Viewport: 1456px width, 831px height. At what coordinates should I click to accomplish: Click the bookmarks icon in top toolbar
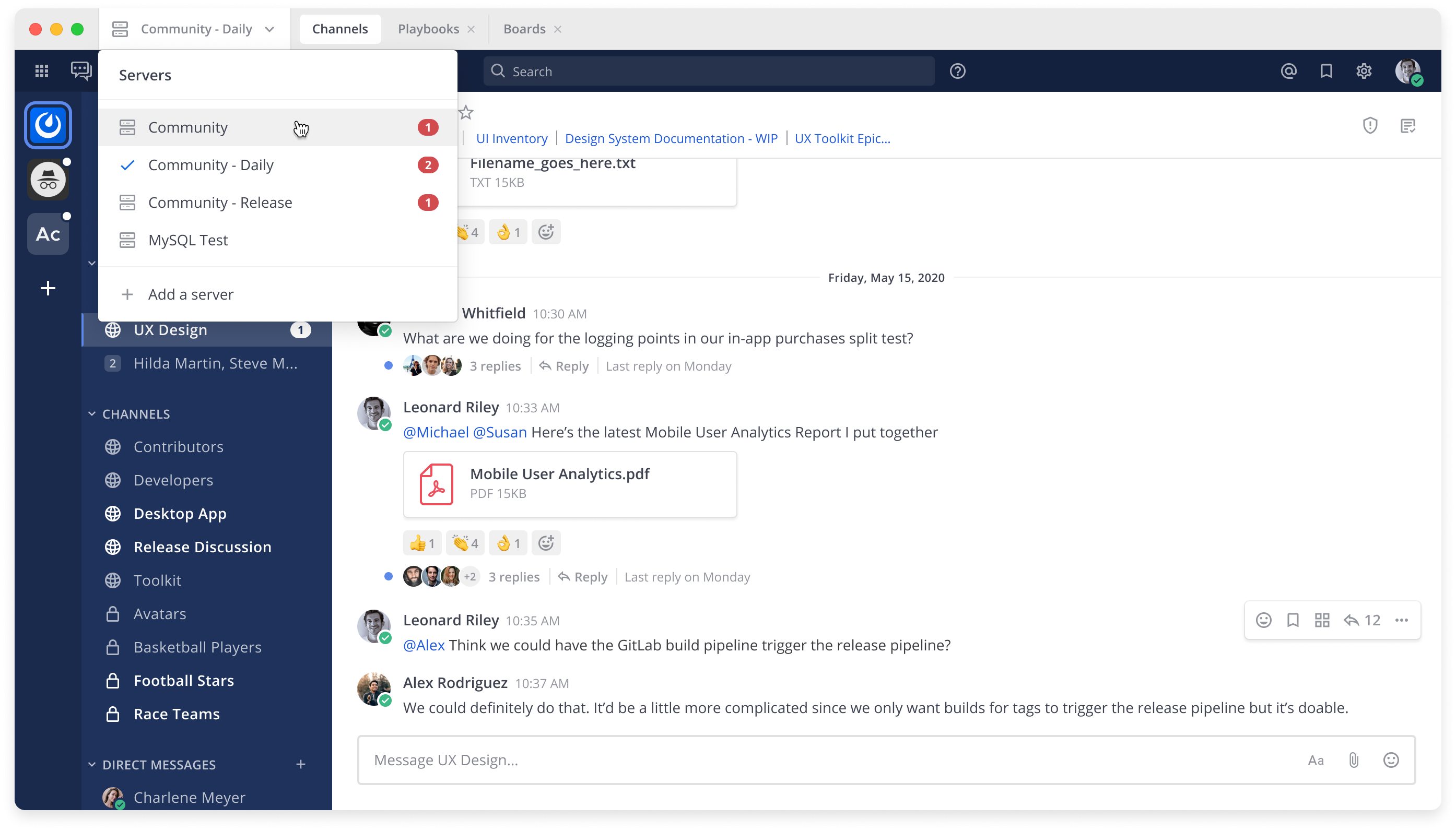coord(1326,71)
